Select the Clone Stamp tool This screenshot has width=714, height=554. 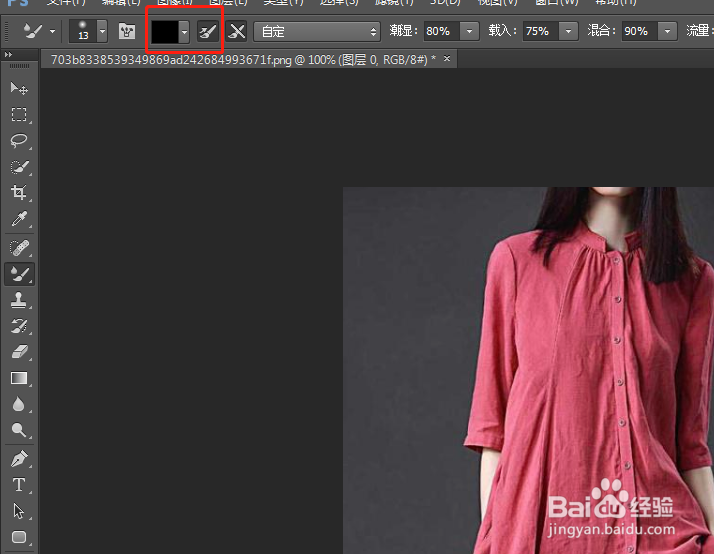[19, 300]
